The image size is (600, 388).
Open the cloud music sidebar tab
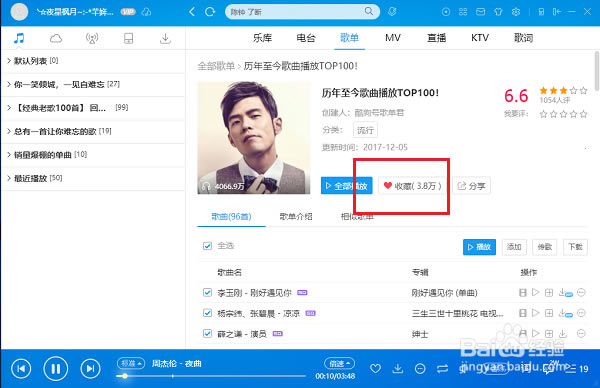tap(55, 38)
